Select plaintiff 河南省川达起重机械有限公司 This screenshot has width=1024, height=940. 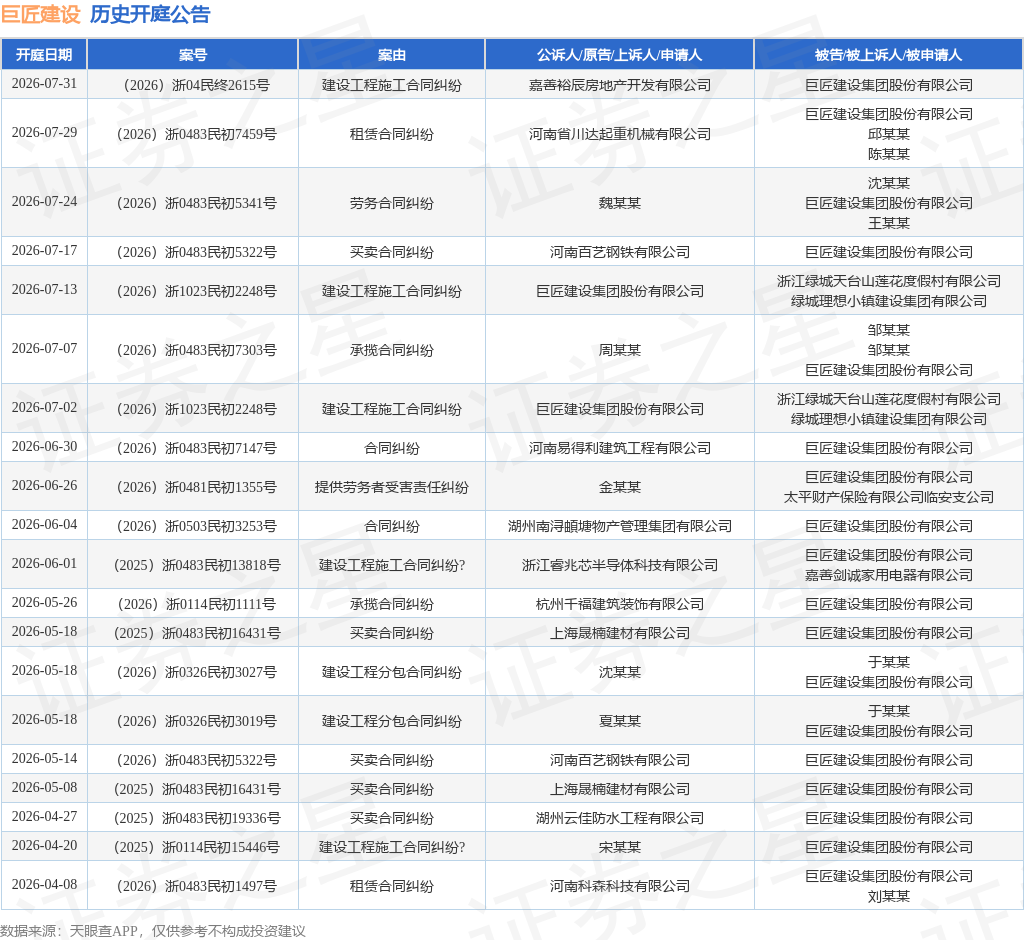point(620,134)
